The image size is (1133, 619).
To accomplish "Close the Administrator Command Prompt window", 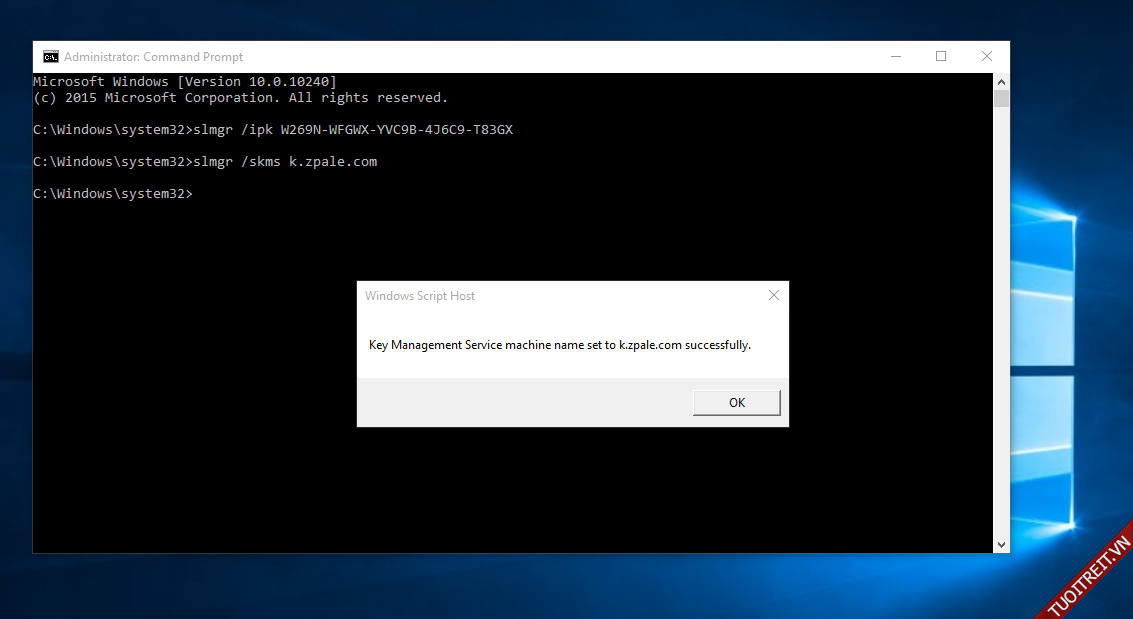I will coord(986,57).
